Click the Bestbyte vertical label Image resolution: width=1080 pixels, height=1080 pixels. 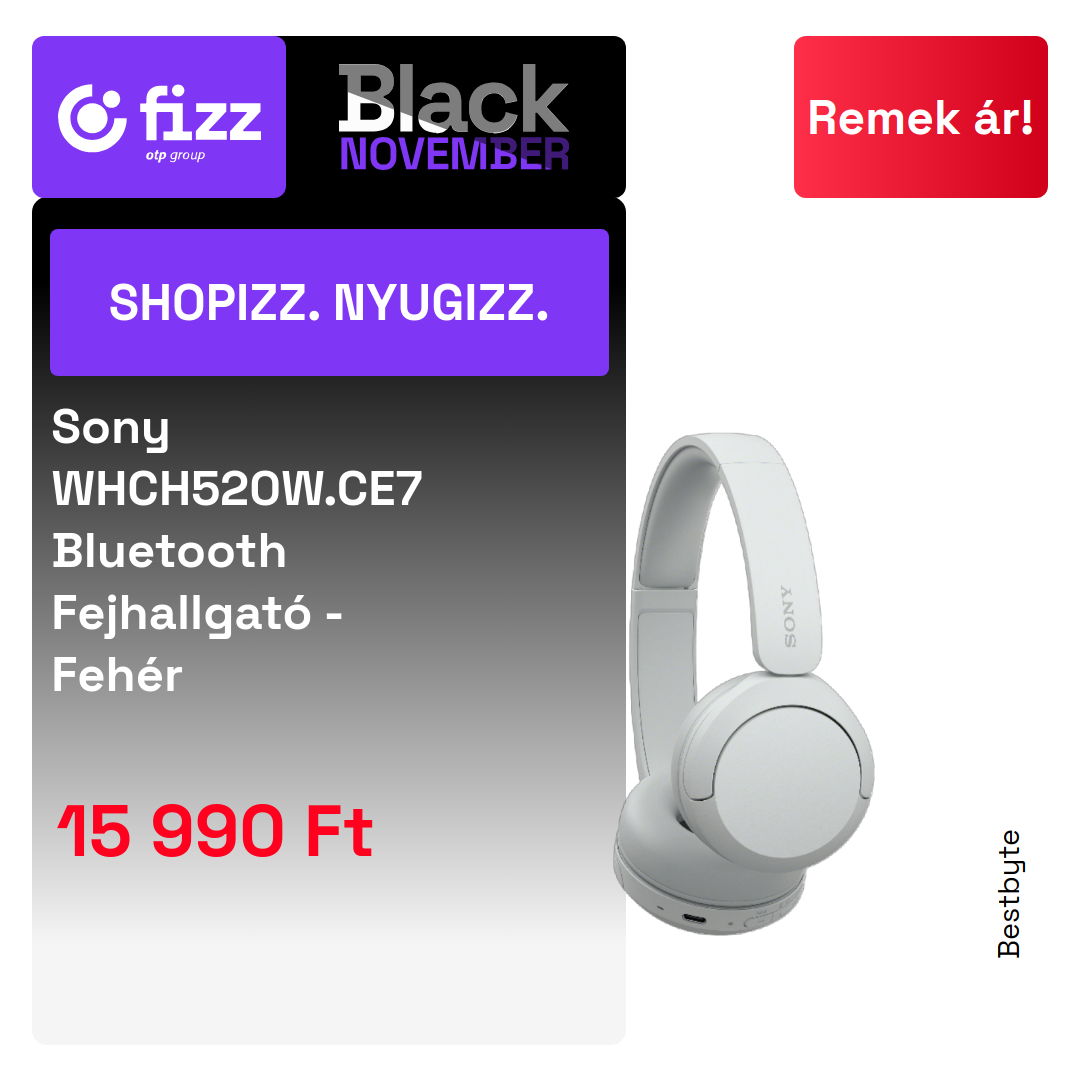click(1009, 894)
